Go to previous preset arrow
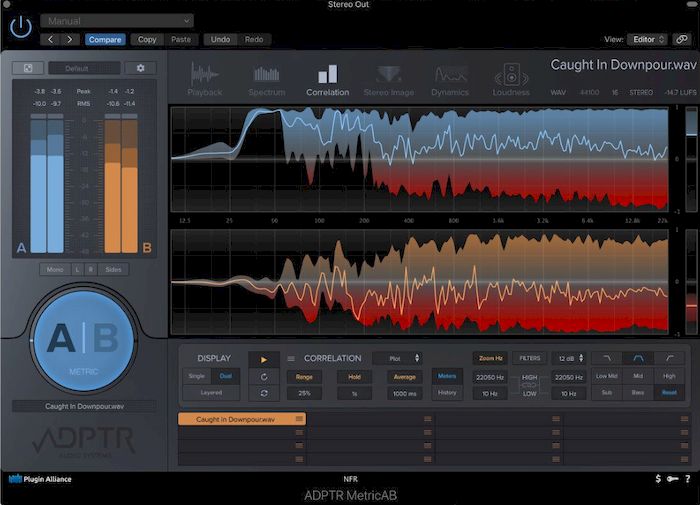The width and height of the screenshot is (700, 505). click(x=50, y=39)
